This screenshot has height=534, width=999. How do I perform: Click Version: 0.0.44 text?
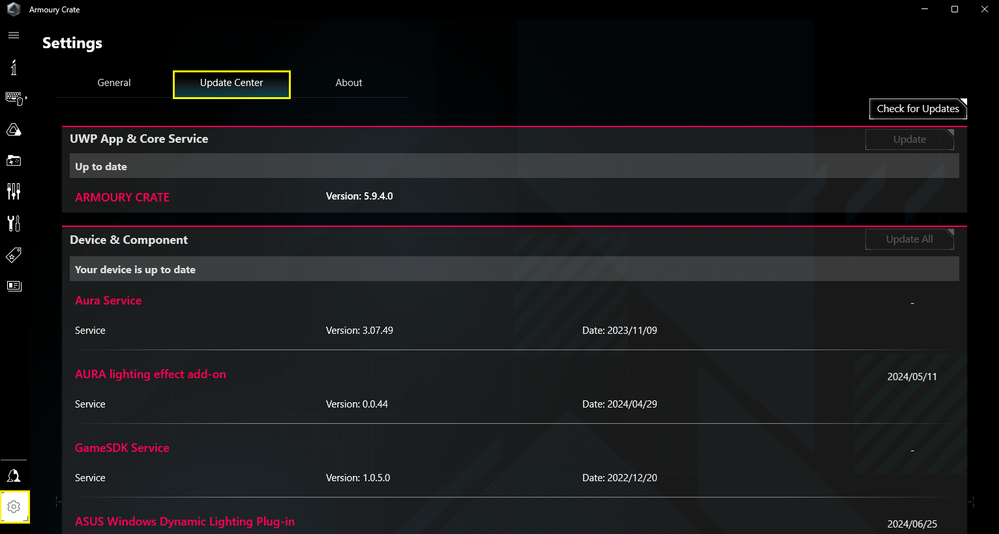357,404
